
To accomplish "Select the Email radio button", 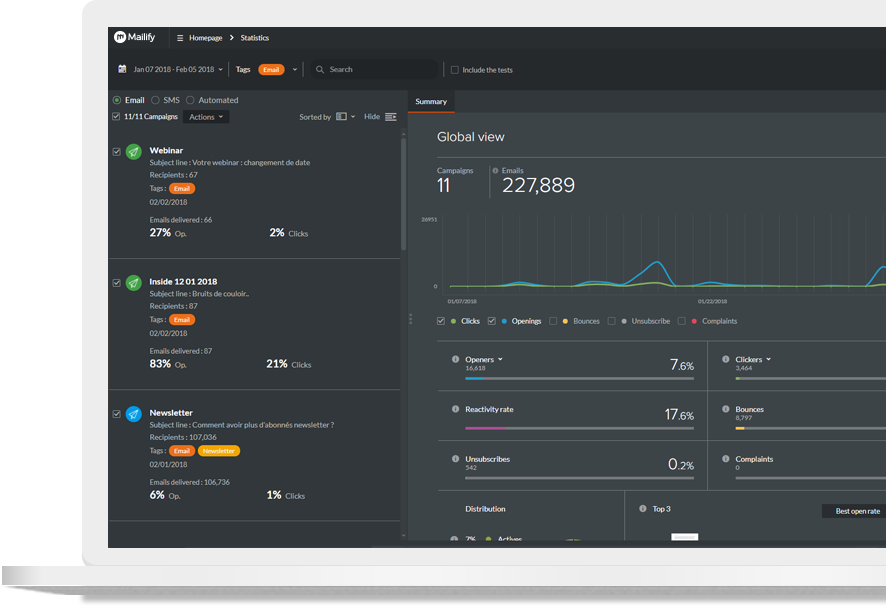I will (x=117, y=100).
